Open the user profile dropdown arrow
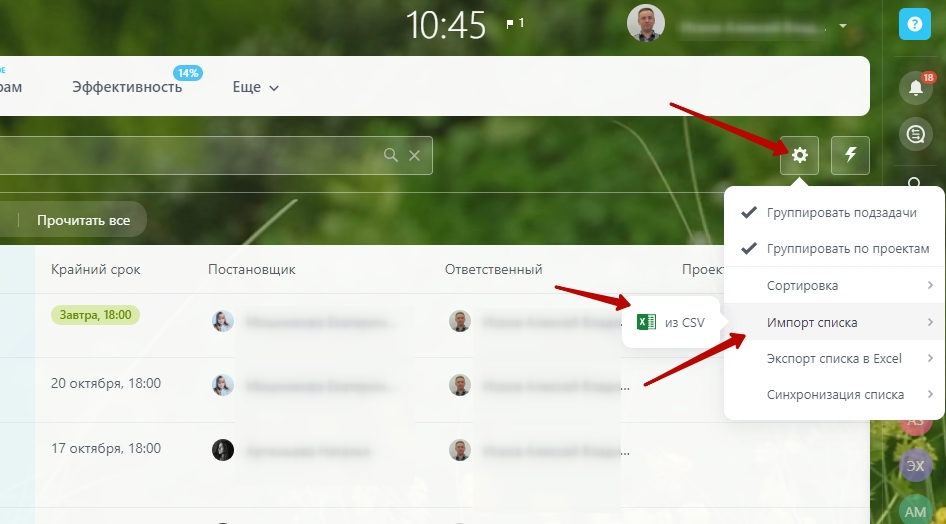 (x=843, y=26)
